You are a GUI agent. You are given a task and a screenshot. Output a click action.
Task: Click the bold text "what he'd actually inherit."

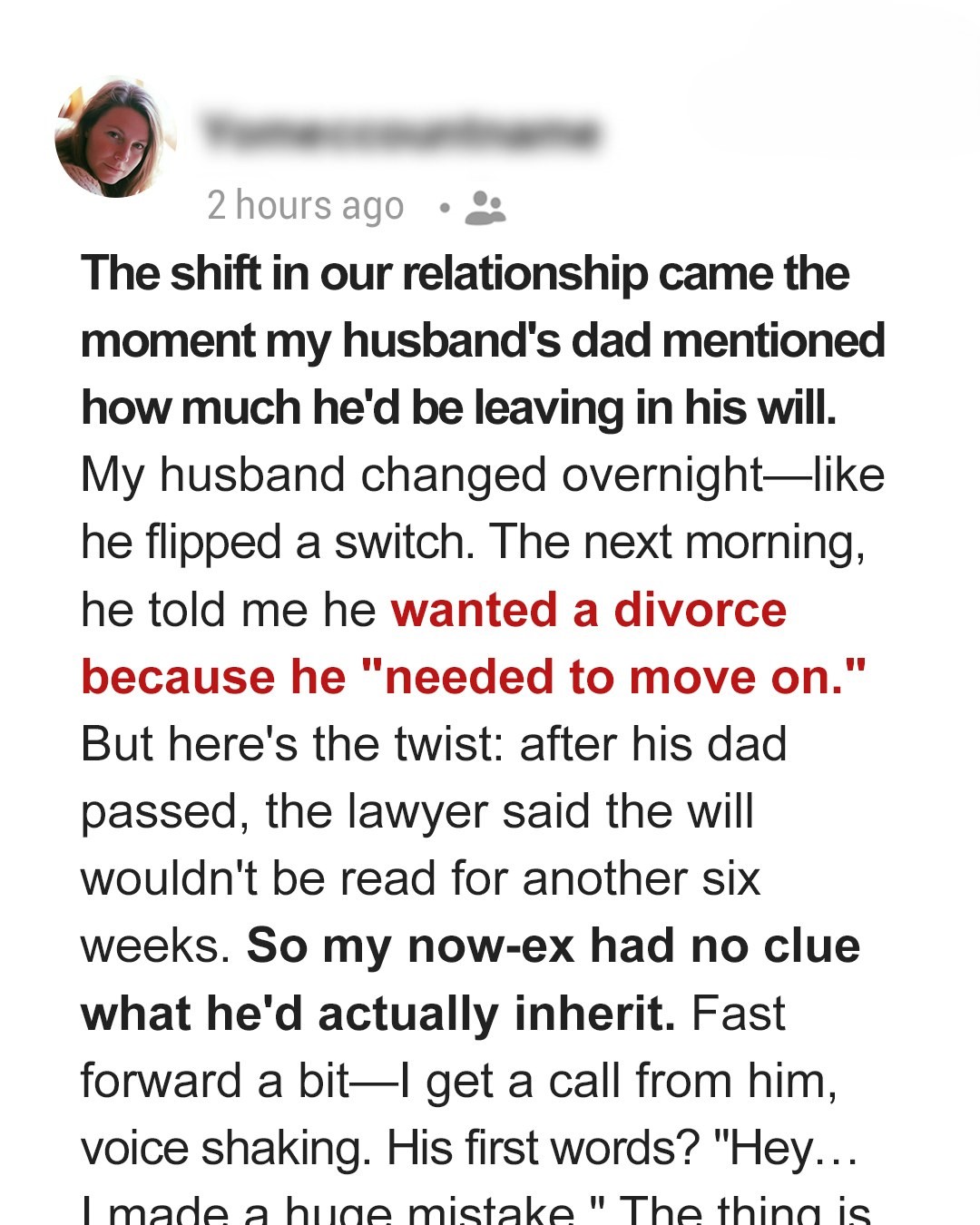[x=377, y=1013]
